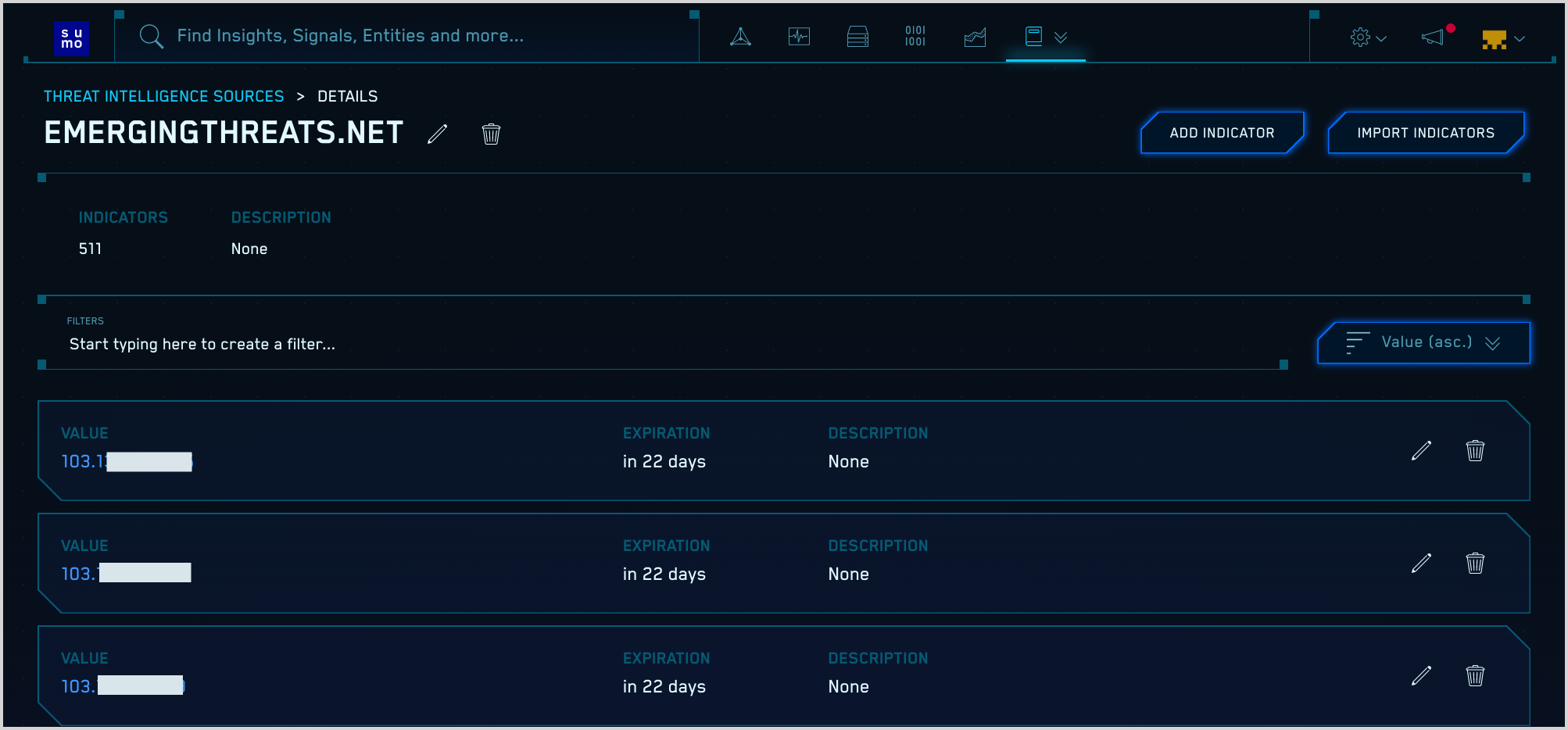Open the Value (asc.) sort dropdown

pyautogui.click(x=1423, y=343)
